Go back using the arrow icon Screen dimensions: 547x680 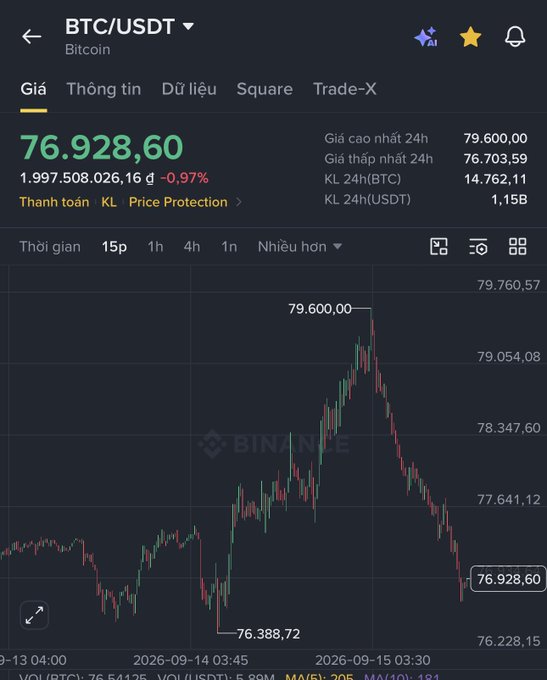tap(32, 36)
